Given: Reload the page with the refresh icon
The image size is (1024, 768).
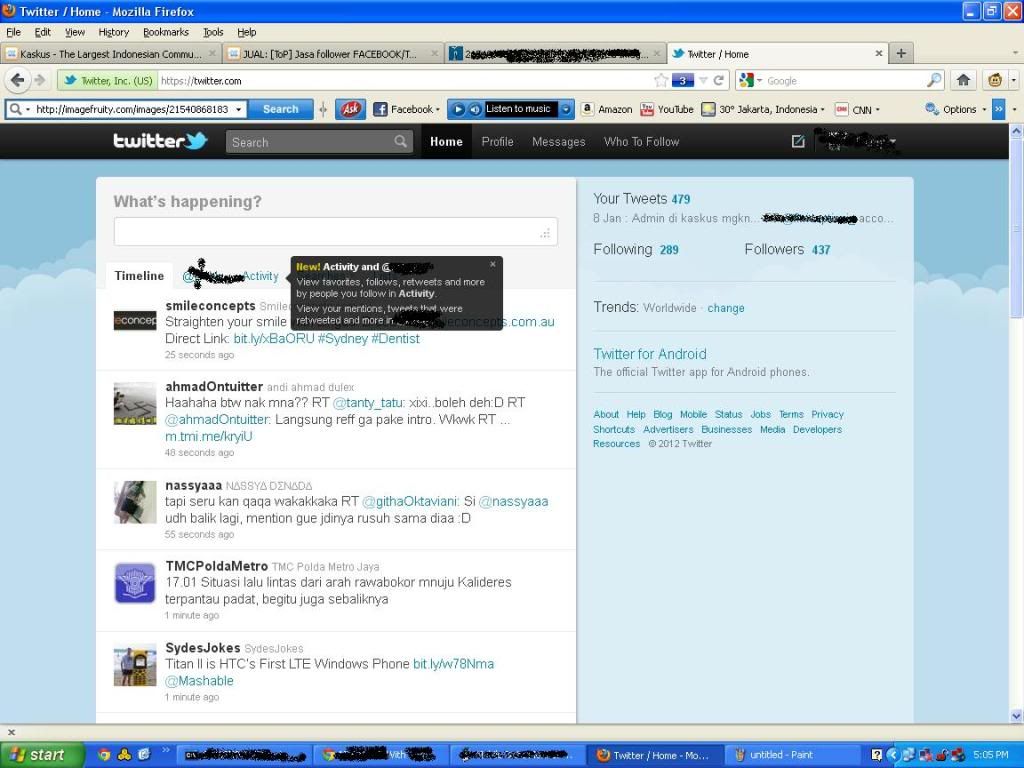Looking at the screenshot, I should pos(718,80).
